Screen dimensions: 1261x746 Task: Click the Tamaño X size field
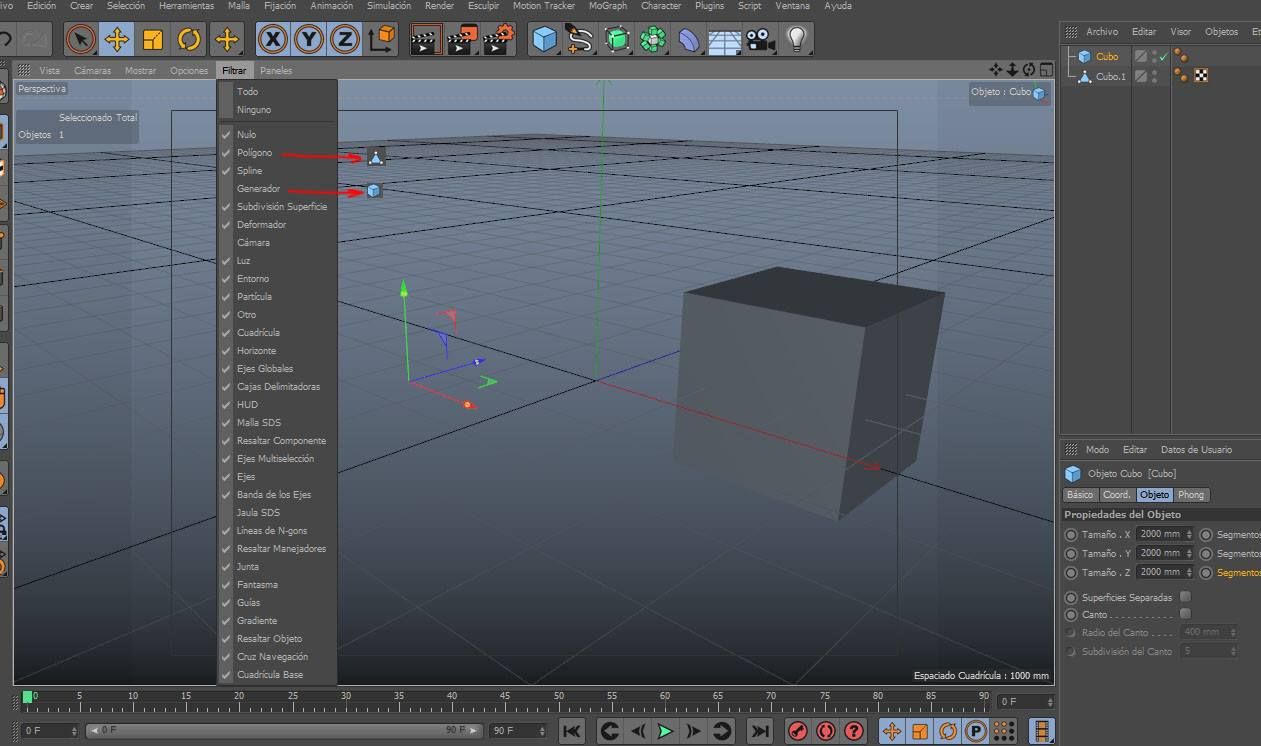(1160, 534)
